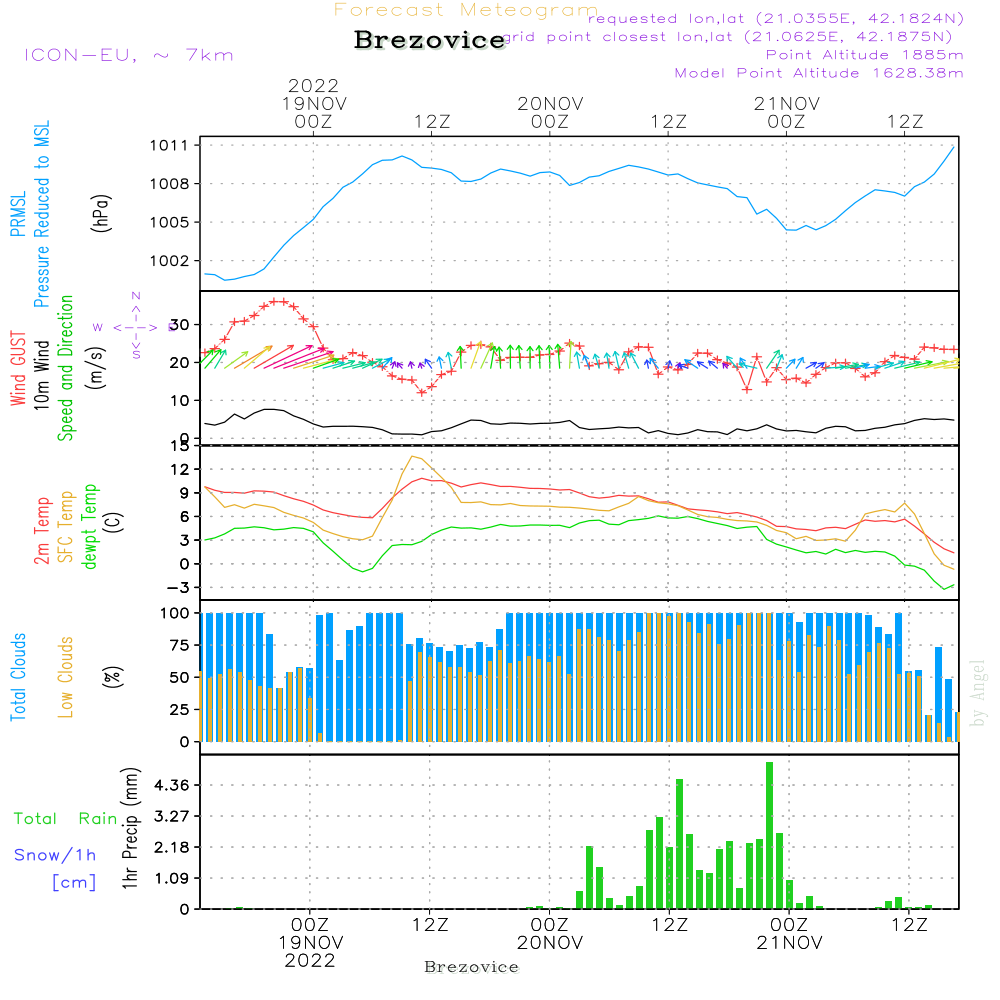This screenshot has width=1000, height=1000.
Task: Click the green "Total Rain" label
Action: click(66, 819)
